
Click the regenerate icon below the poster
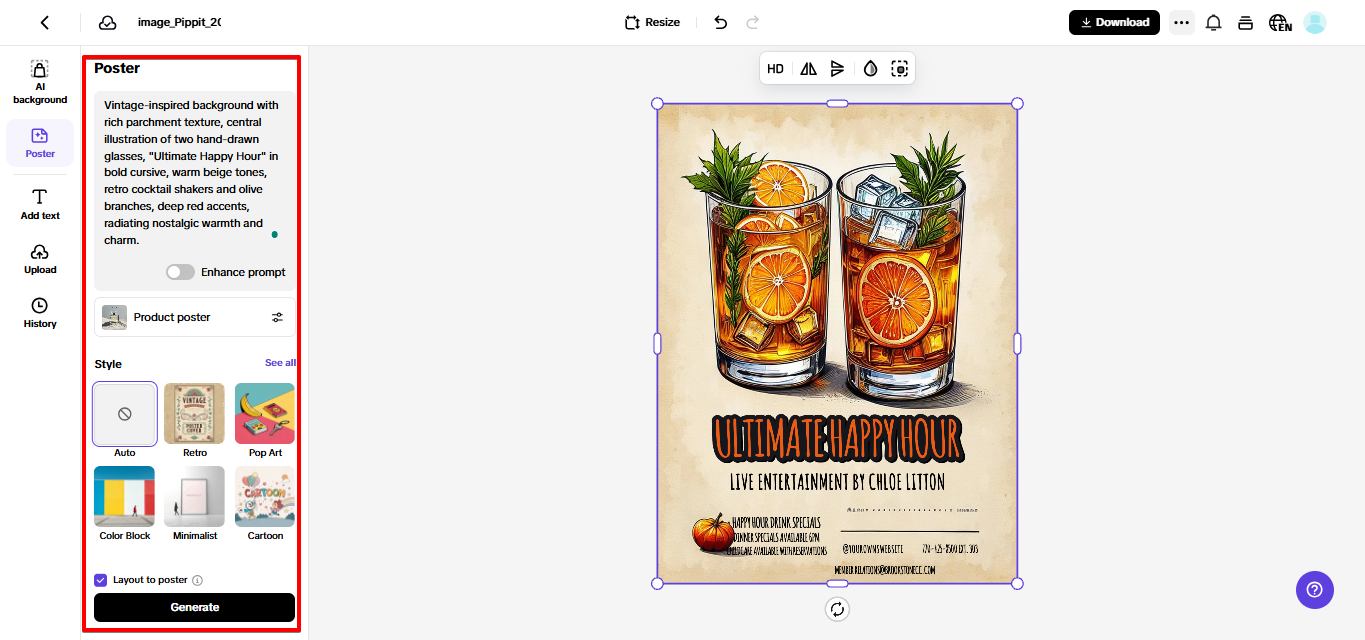[x=837, y=609]
